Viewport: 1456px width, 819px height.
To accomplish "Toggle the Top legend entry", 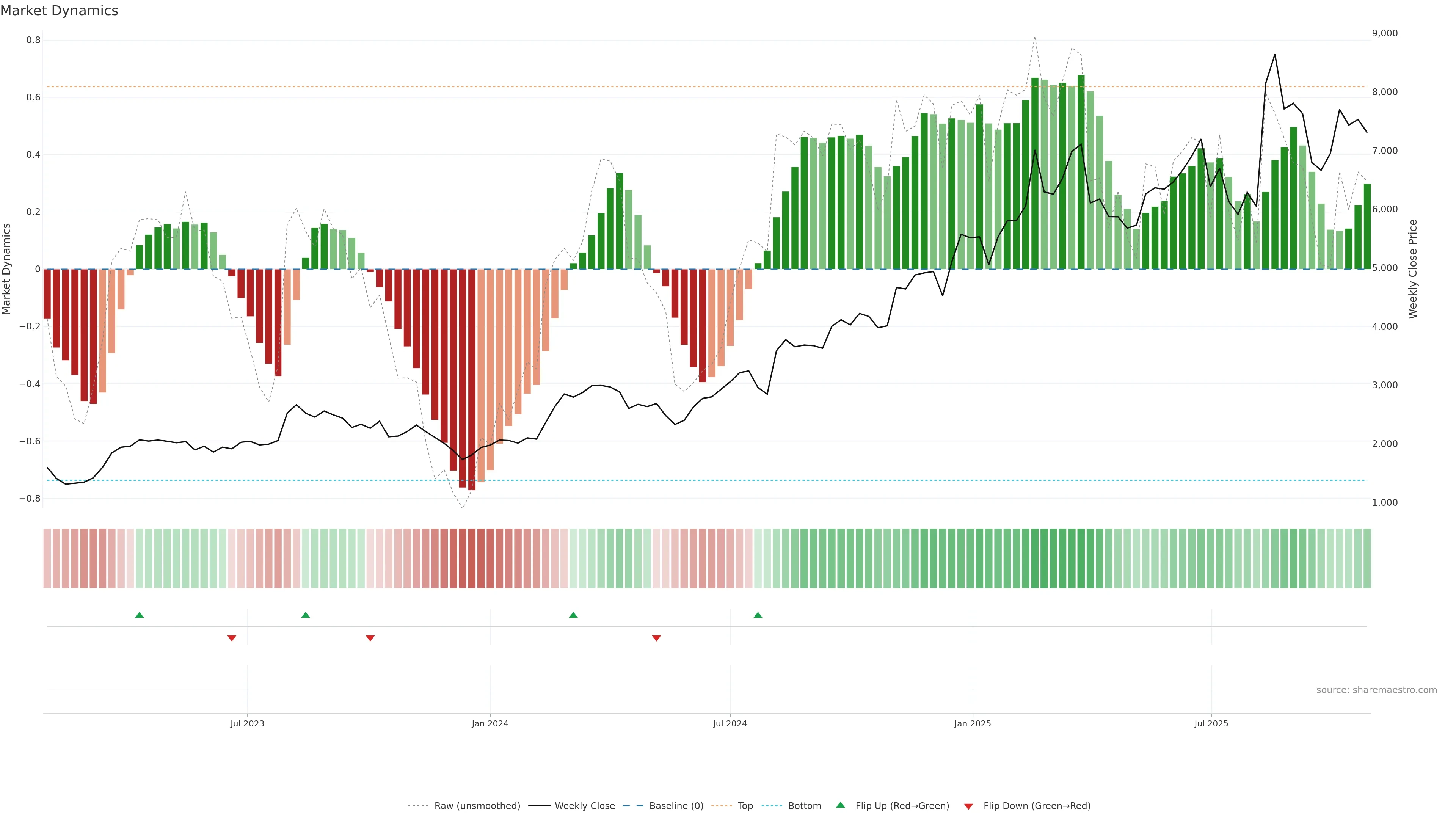I will 745,806.
